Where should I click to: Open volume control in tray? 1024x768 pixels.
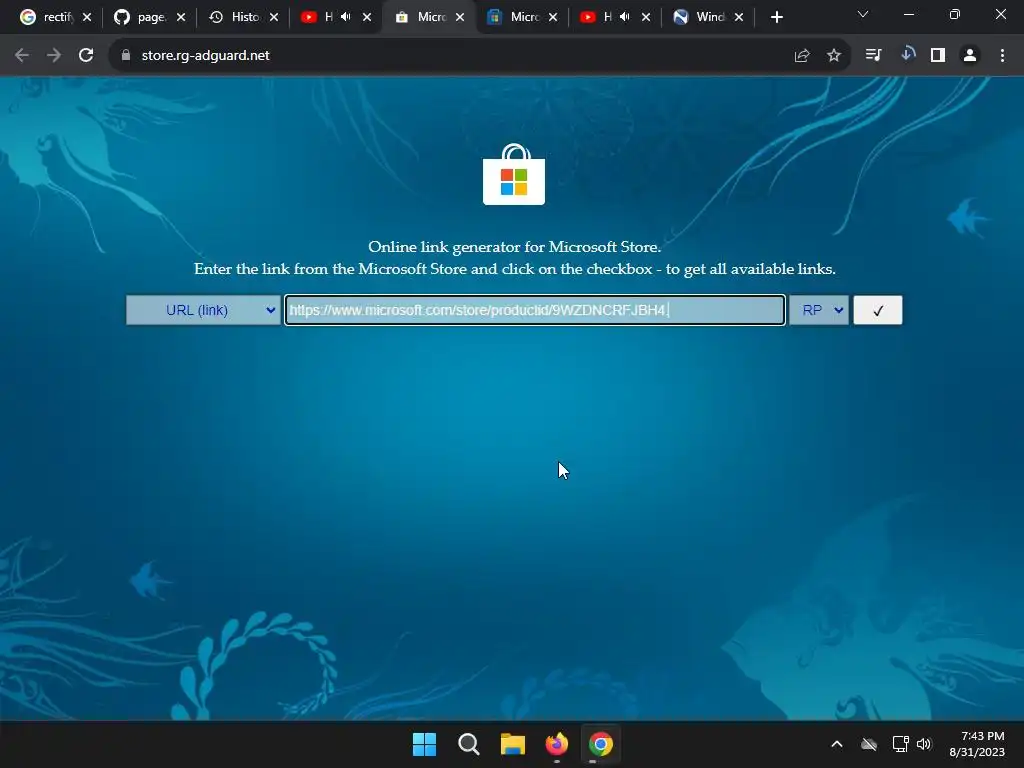coord(924,744)
